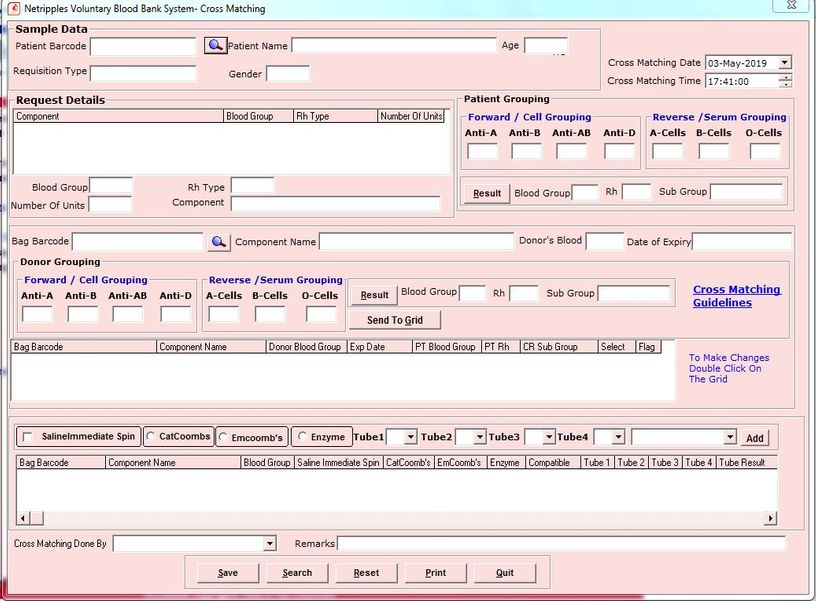Click into the Component Name field
The image size is (816, 601).
[x=416, y=241]
